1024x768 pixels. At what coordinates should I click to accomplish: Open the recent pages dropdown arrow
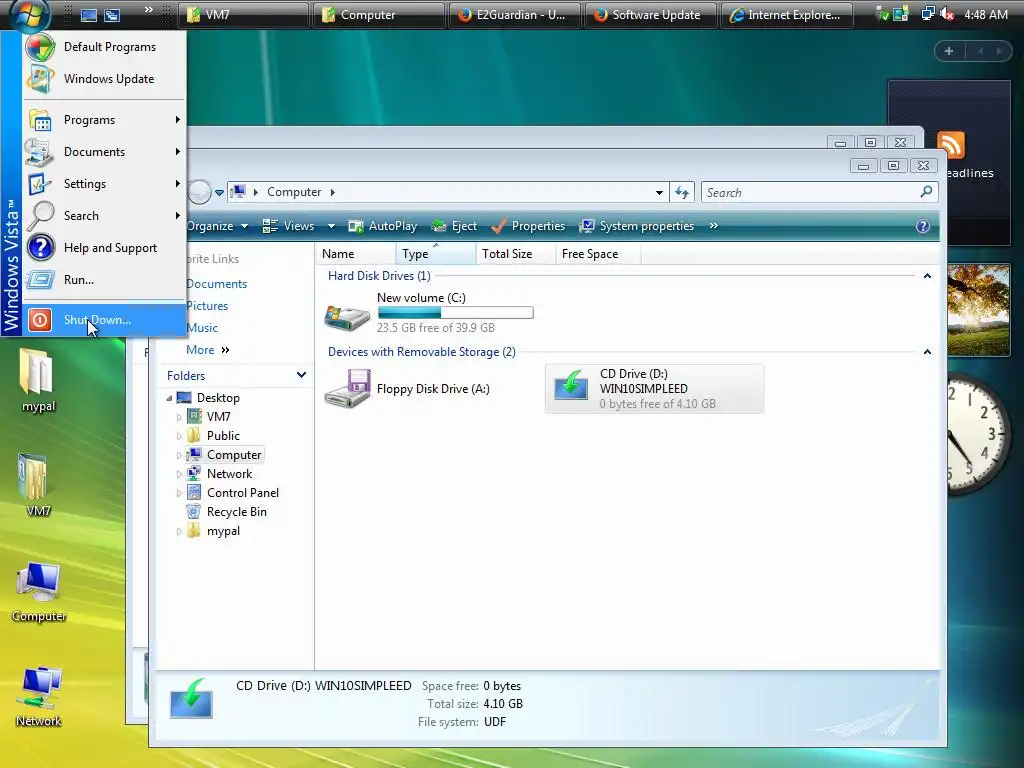click(219, 193)
